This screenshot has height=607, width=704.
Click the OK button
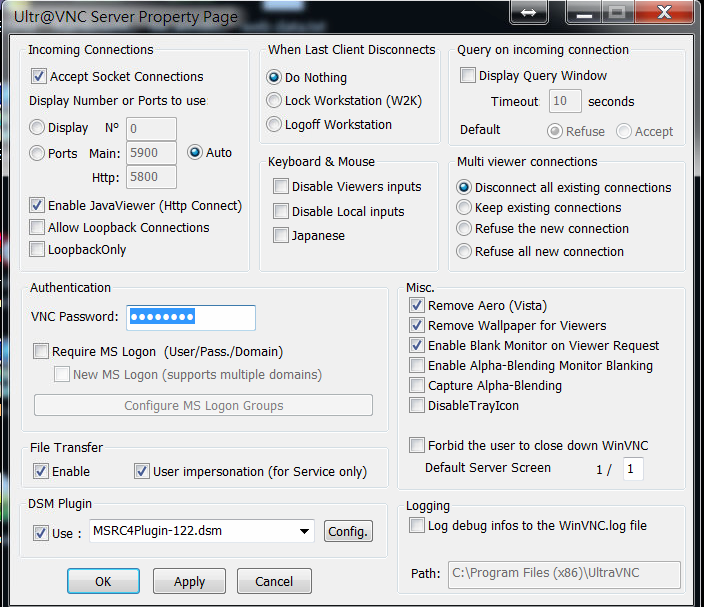pos(103,581)
